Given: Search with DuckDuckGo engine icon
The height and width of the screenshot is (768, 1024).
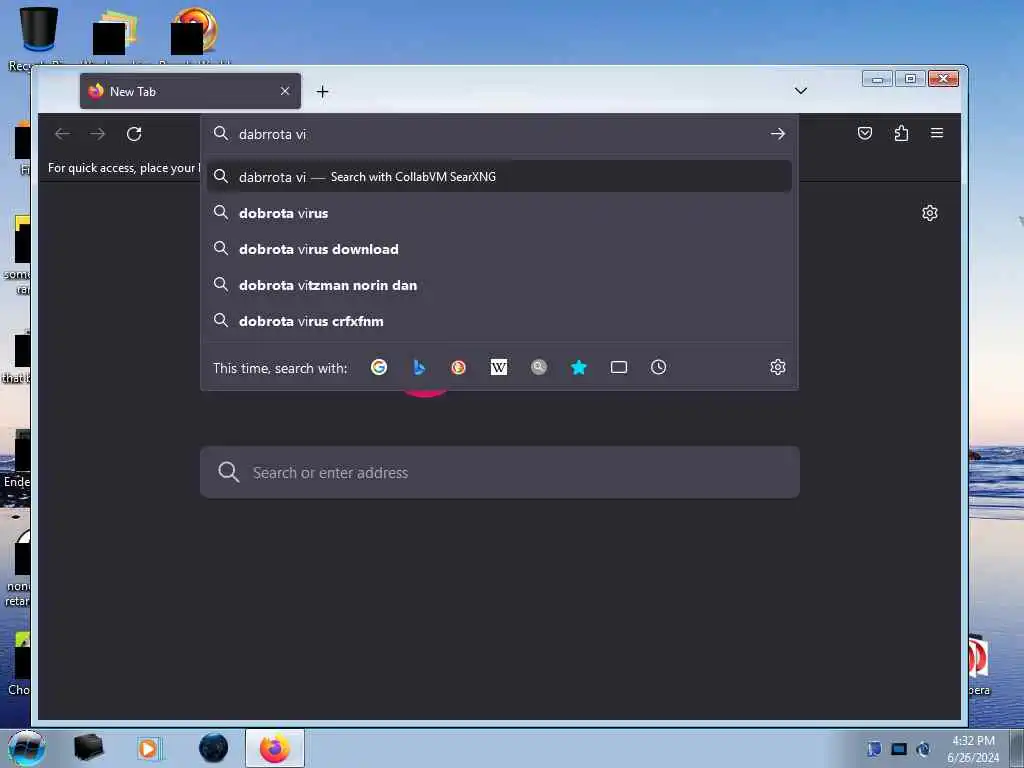Looking at the screenshot, I should pyautogui.click(x=458, y=368).
